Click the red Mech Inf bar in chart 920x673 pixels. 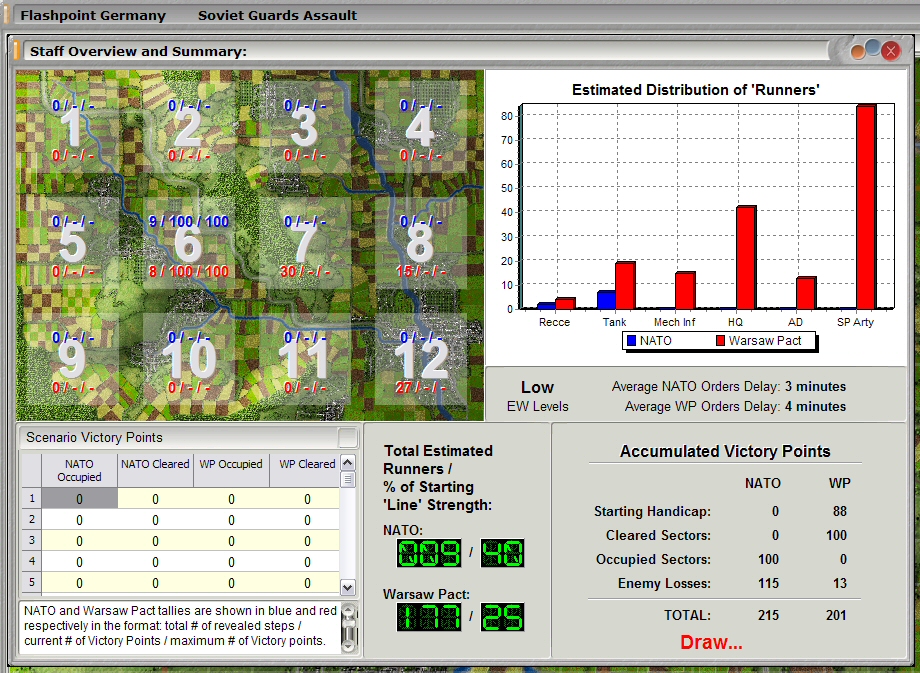pyautogui.click(x=685, y=290)
